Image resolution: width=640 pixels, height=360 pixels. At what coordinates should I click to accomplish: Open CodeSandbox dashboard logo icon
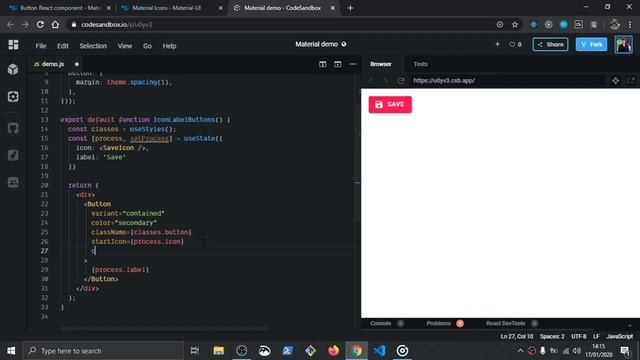(13, 45)
